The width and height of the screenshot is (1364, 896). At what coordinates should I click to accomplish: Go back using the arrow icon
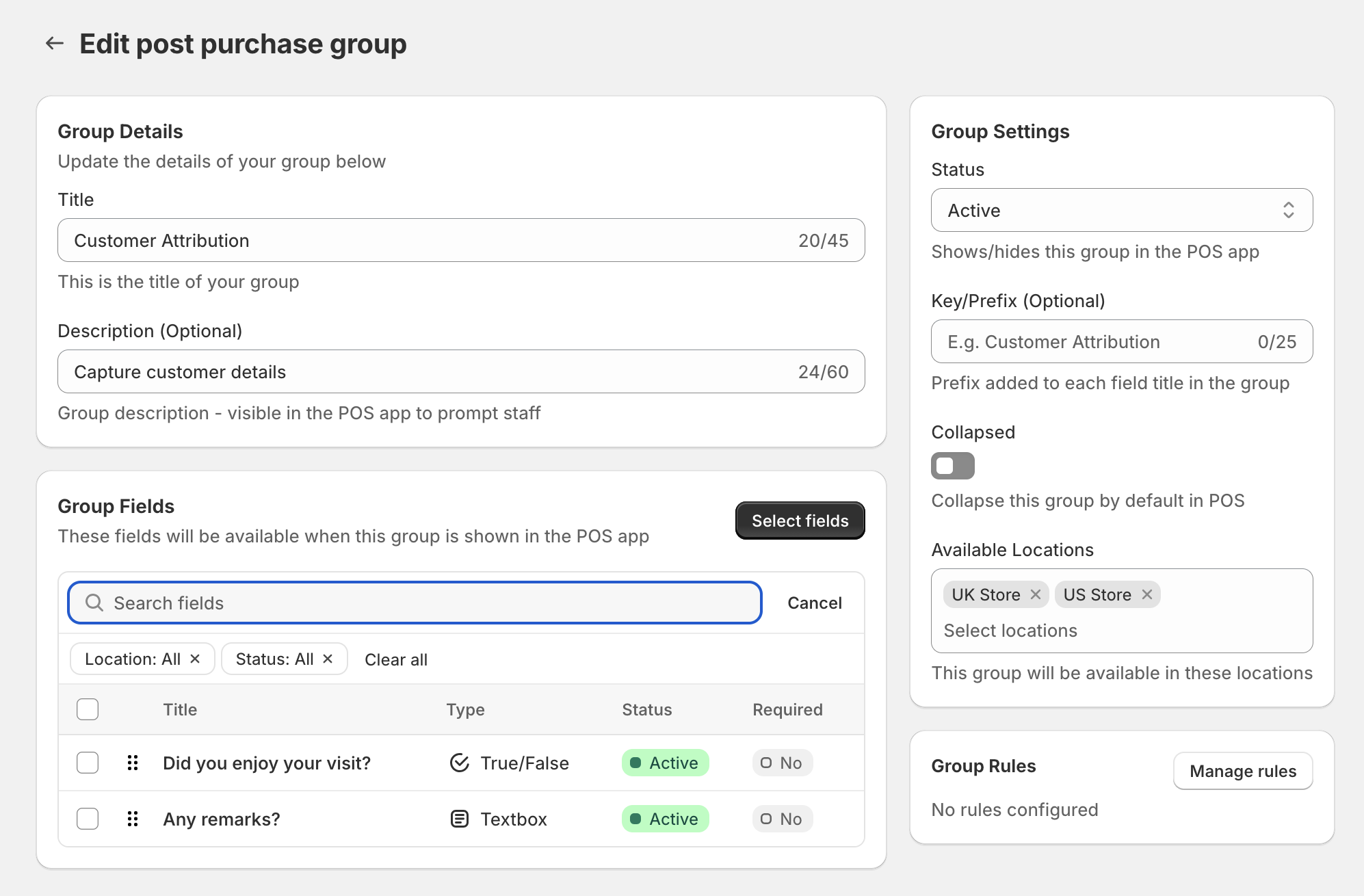[x=55, y=44]
